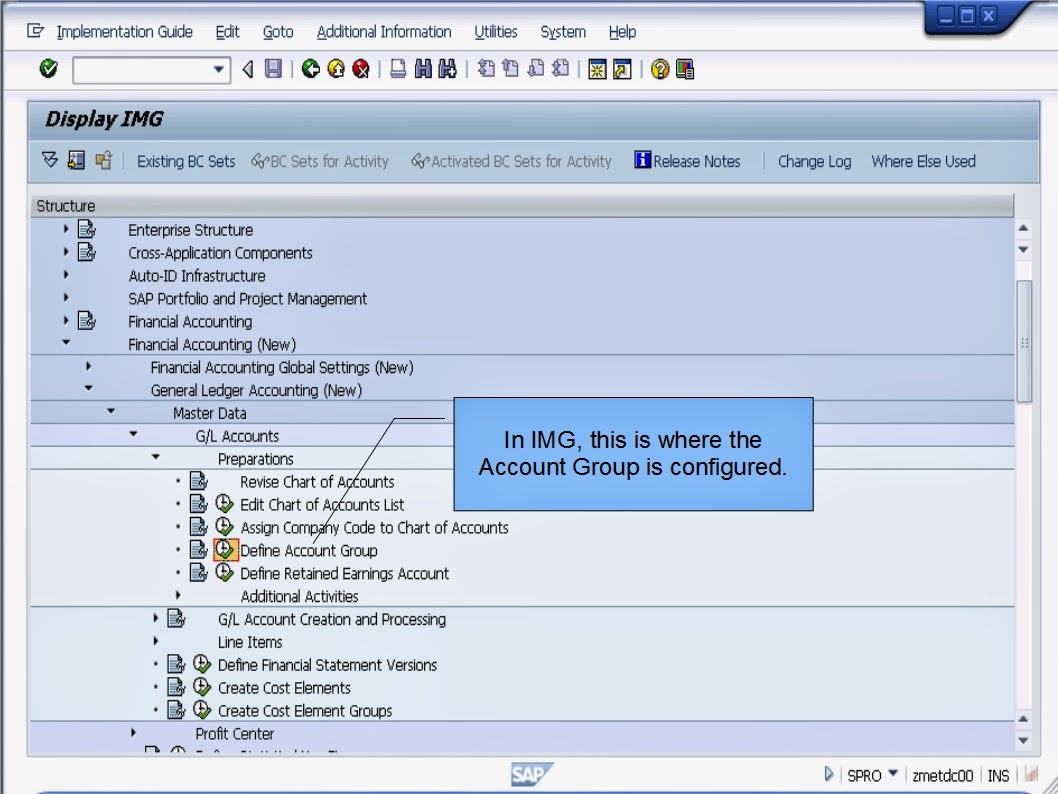Click the Existing BC Sets button
Screen dimensions: 1058x794
[x=186, y=161]
